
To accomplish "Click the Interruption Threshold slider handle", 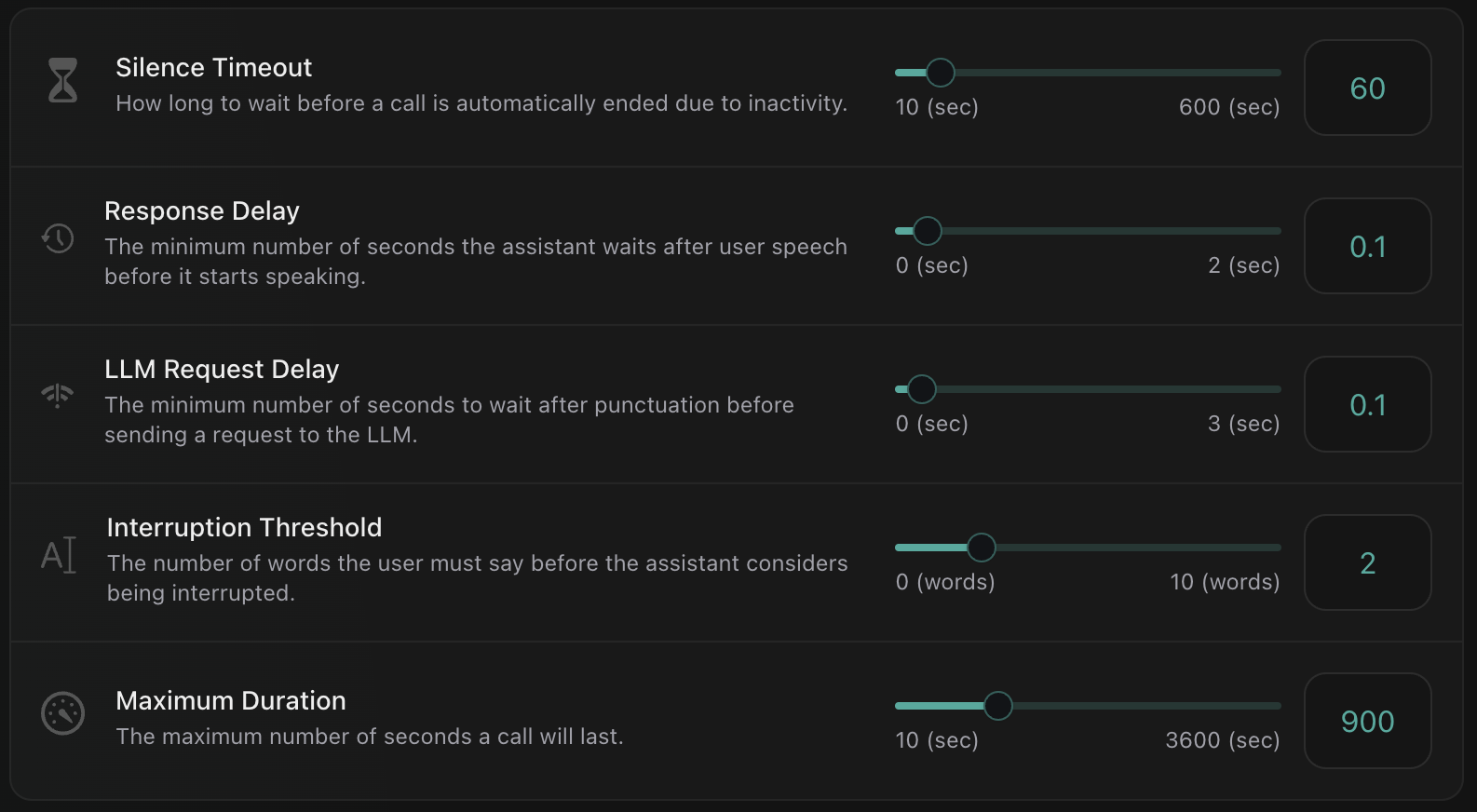I will tap(982, 548).
